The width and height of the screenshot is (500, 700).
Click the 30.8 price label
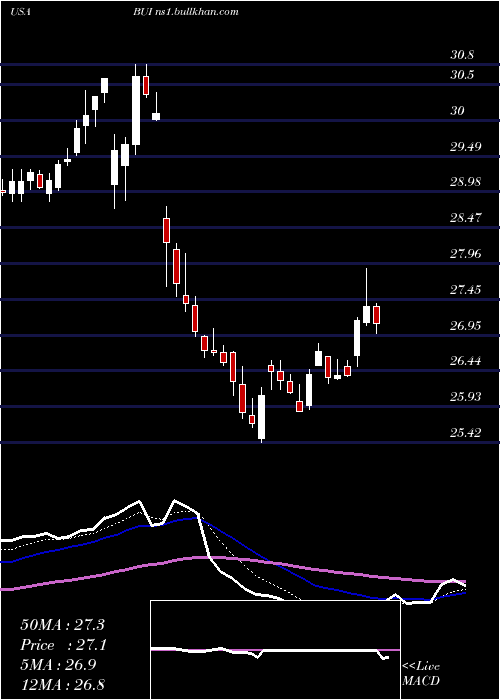click(462, 56)
